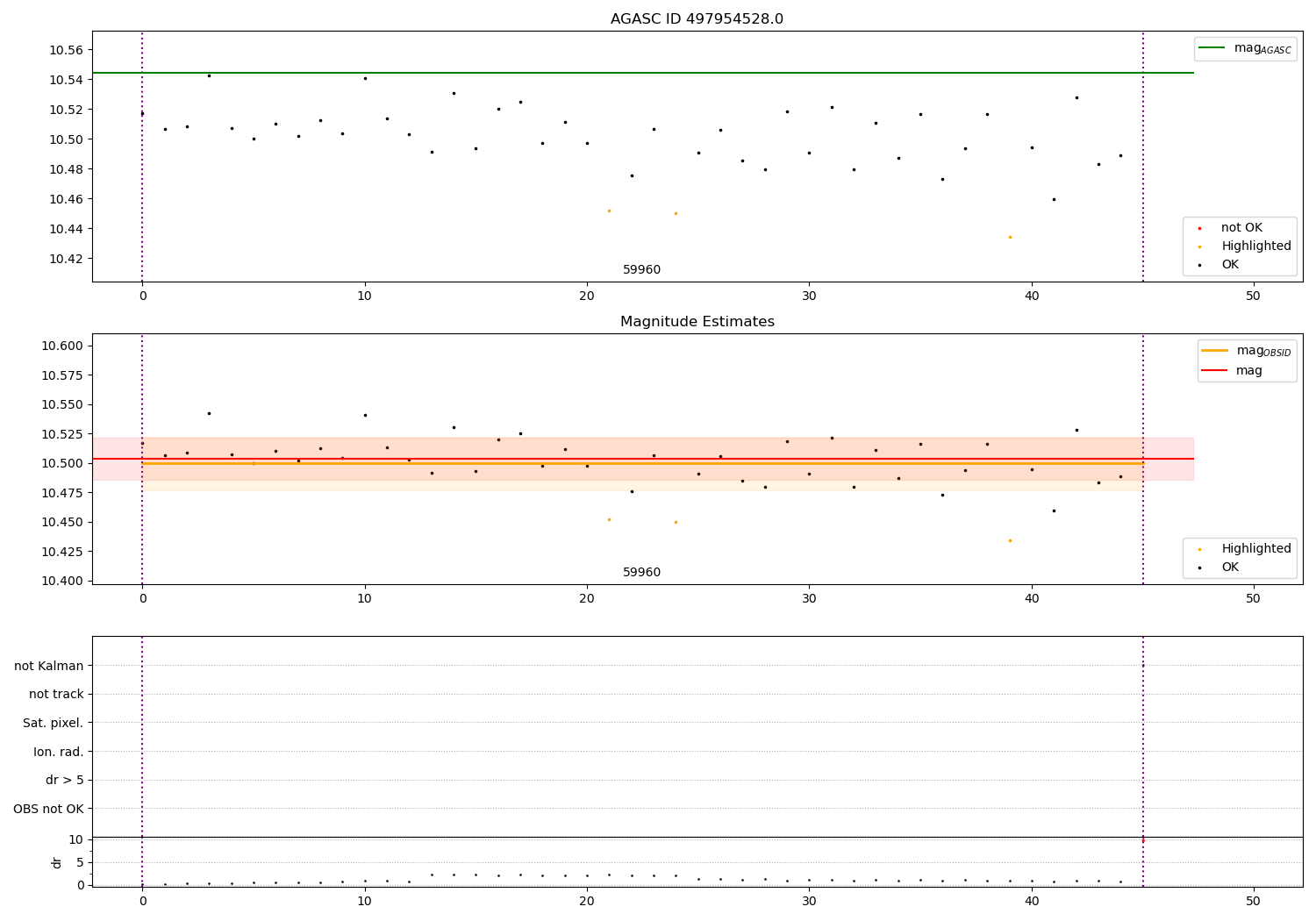Click the lowest orange highlighted point in the top plot
This screenshot has height=921, width=1316.
pyautogui.click(x=1010, y=237)
